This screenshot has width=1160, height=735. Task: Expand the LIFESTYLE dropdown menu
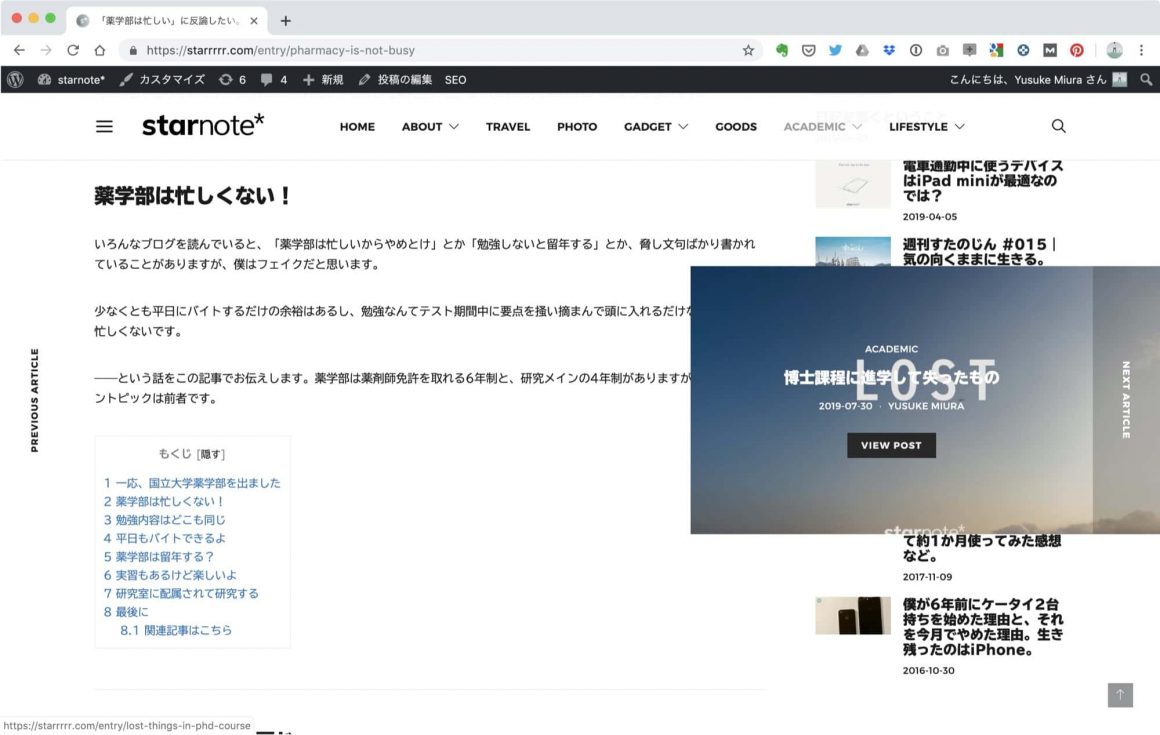[926, 127]
